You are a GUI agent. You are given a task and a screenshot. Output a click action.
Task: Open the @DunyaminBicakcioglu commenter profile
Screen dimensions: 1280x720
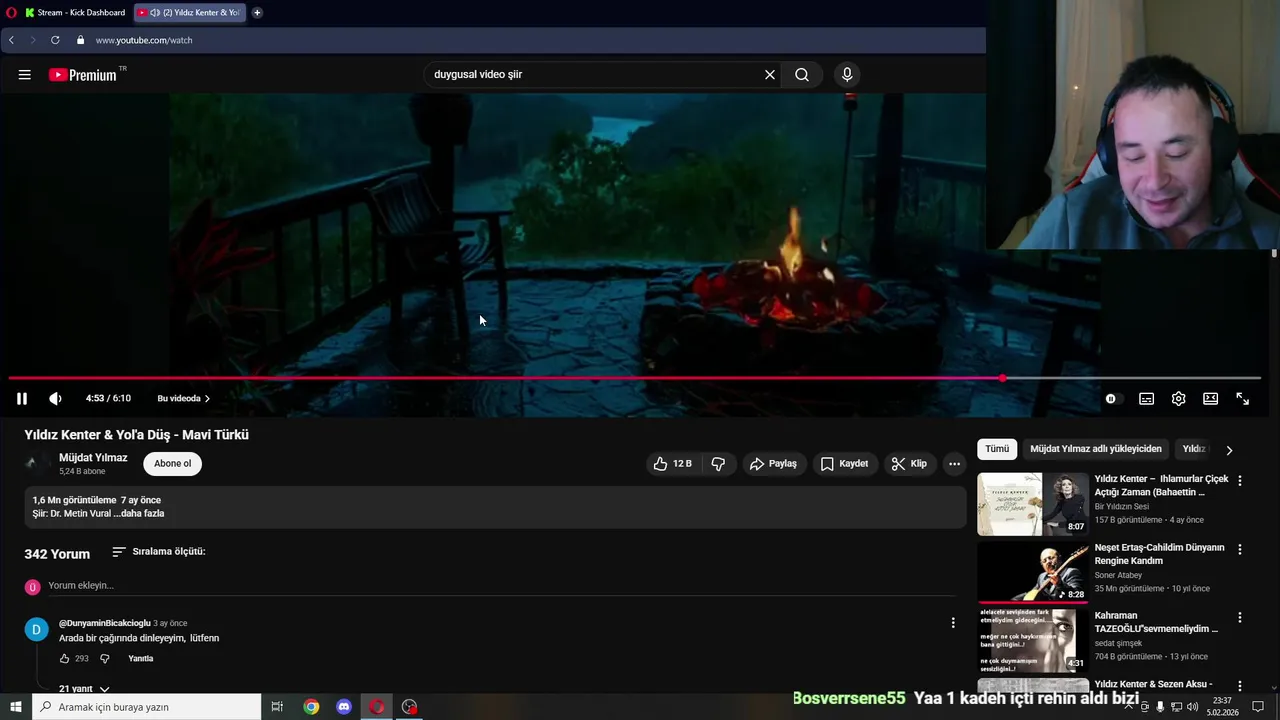coord(104,624)
